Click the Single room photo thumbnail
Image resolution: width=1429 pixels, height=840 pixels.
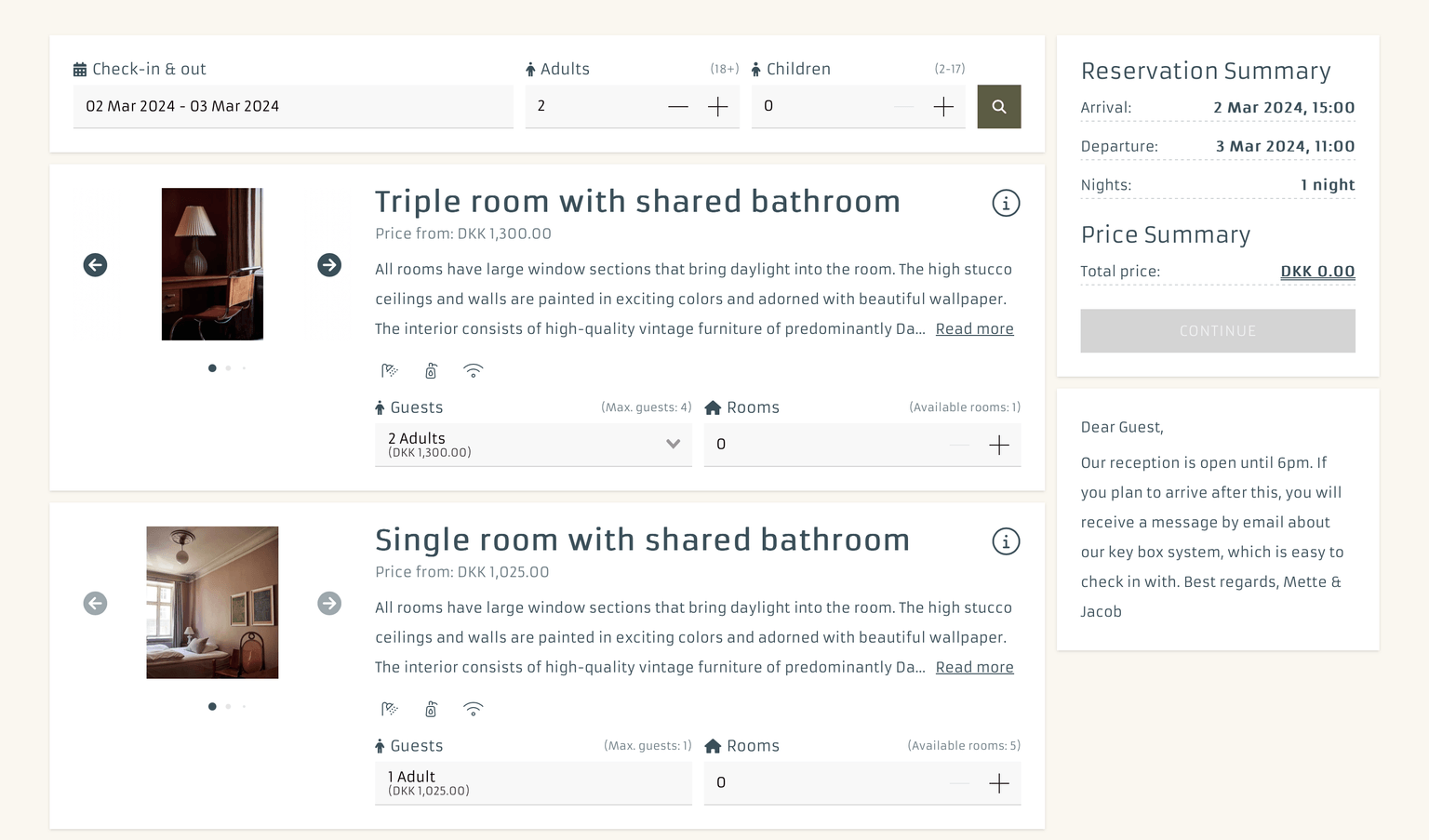[x=212, y=603]
